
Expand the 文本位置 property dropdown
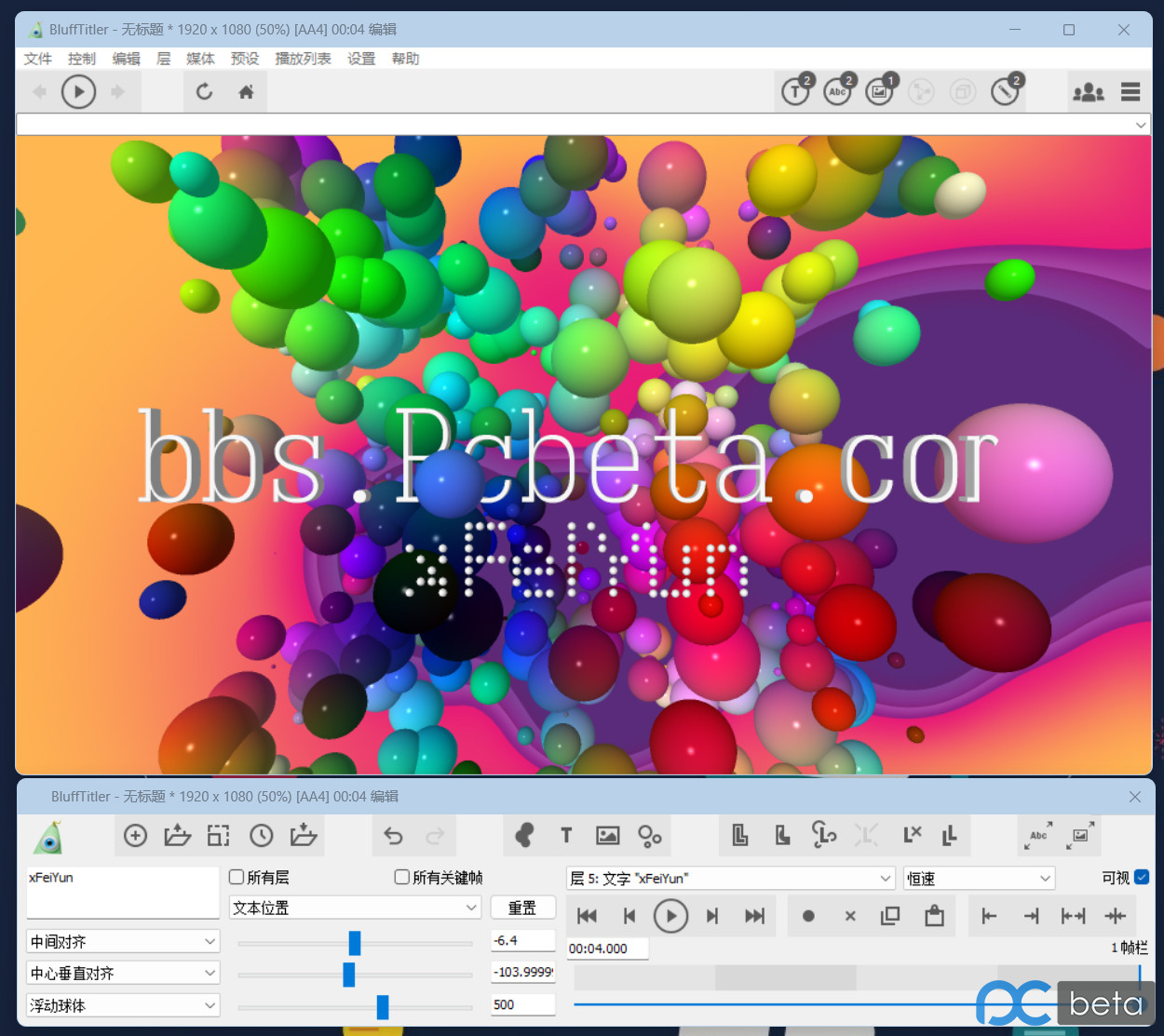click(x=355, y=908)
